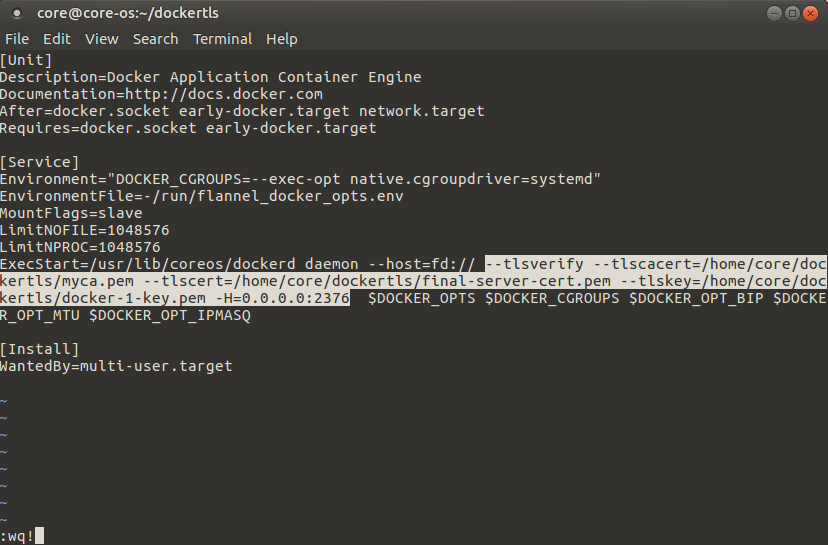Click the [Service] section header line
The width and height of the screenshot is (828, 545).
coord(40,162)
